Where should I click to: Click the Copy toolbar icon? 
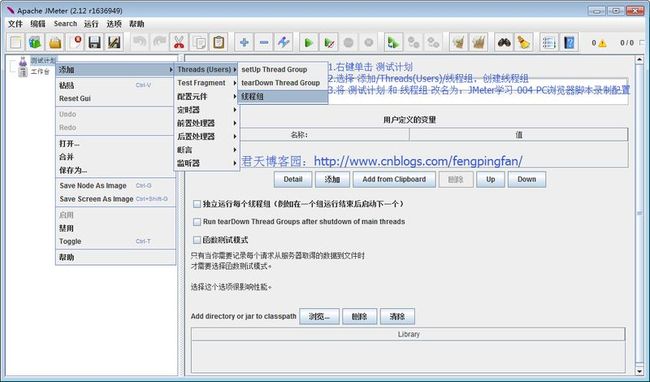click(199, 42)
